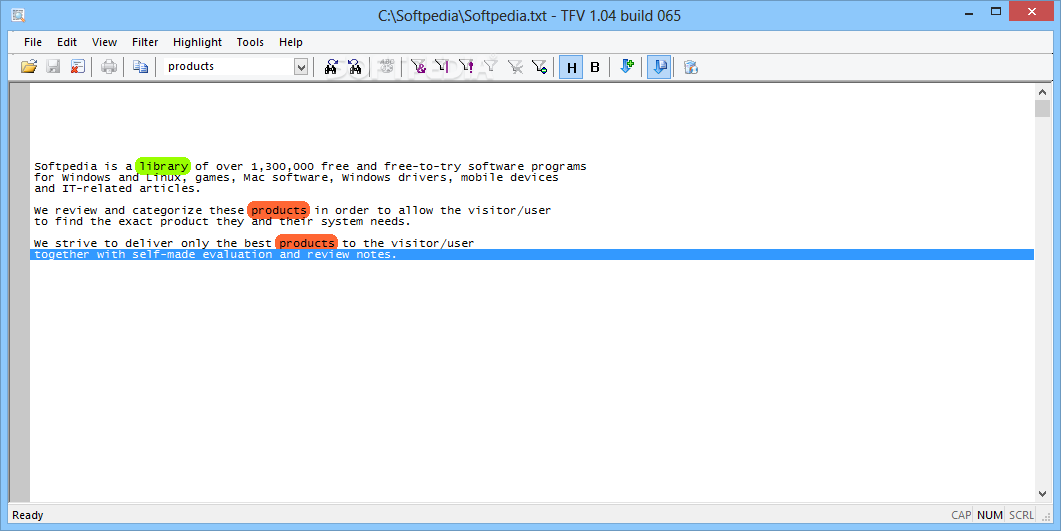Open search text dropdown arrow

click(x=301, y=66)
